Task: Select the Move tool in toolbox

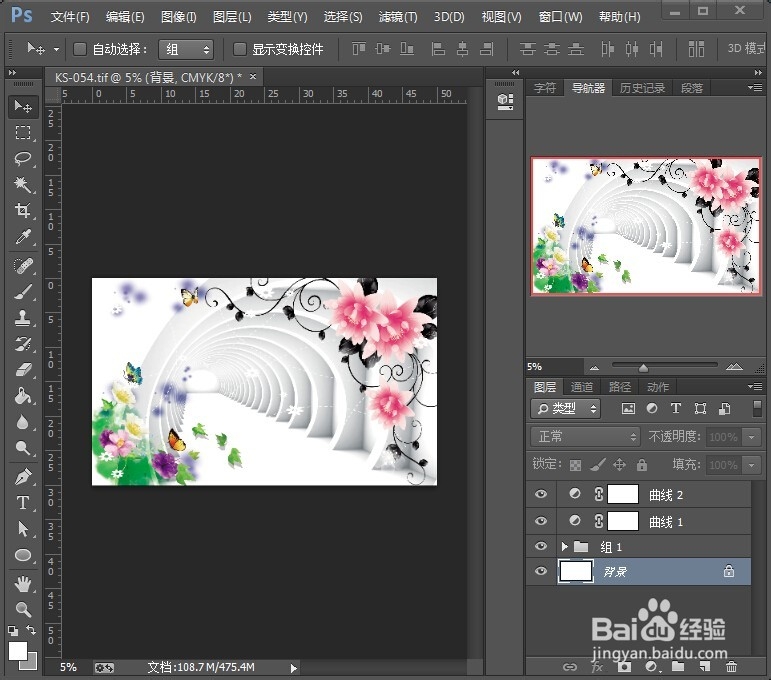Action: tap(23, 106)
